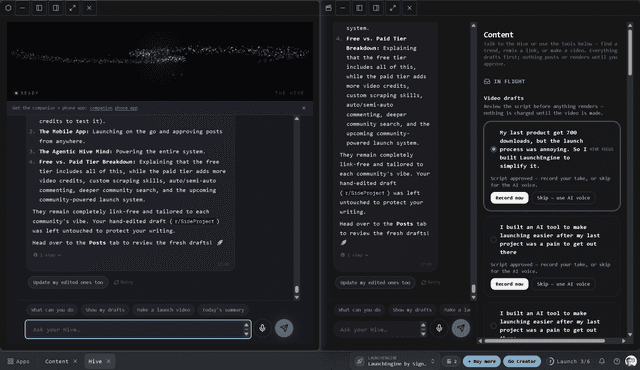
Task: Click 'Skip – use AI voice' on the second draft
Action: 563,284
